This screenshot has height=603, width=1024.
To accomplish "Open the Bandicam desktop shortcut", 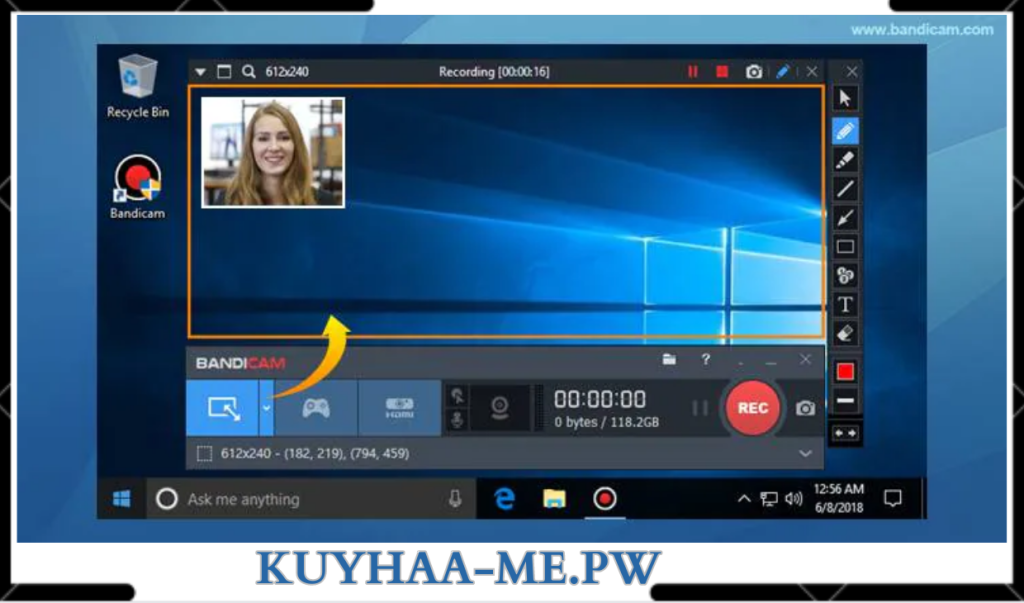I will [x=138, y=187].
